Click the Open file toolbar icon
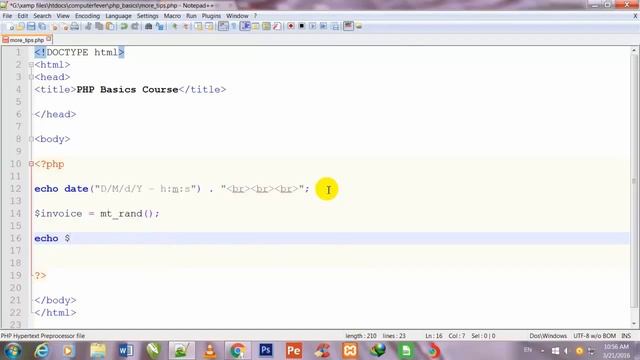 (x=20, y=27)
